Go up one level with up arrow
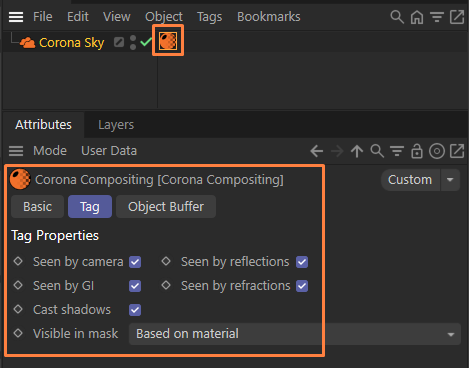Viewport: 469px width, 368px height. [357, 151]
